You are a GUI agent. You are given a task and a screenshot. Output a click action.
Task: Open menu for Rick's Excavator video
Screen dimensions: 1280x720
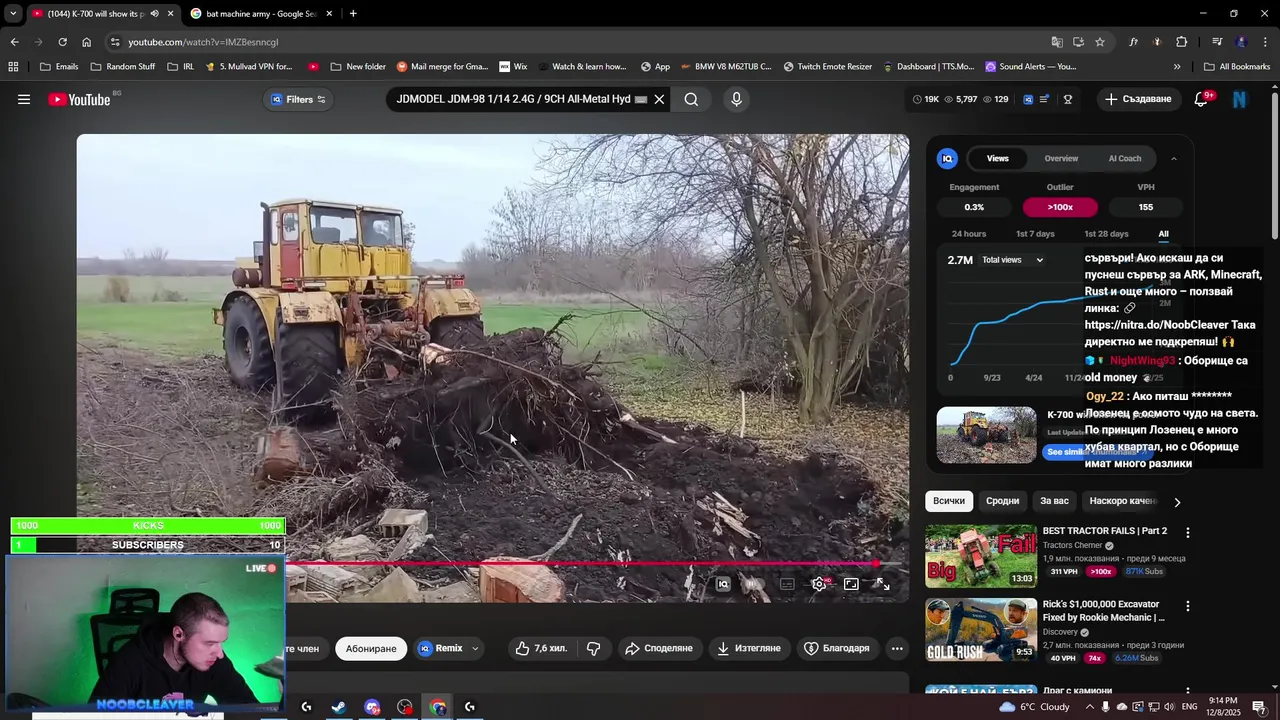pyautogui.click(x=1188, y=606)
